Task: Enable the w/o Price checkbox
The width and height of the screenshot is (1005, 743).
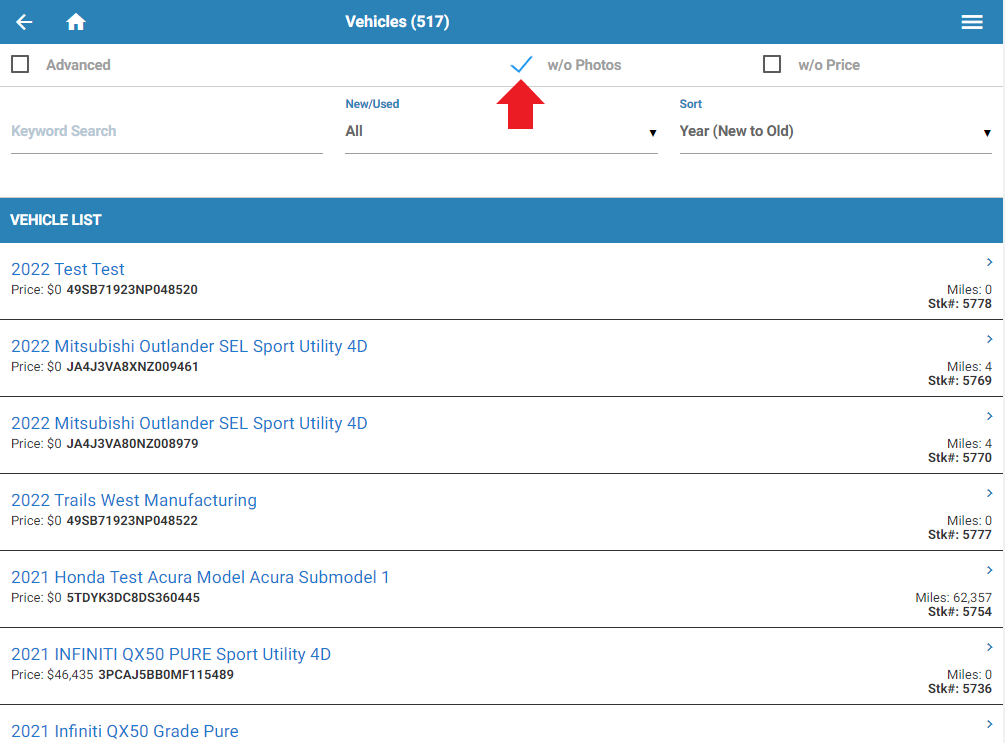Action: 772,64
